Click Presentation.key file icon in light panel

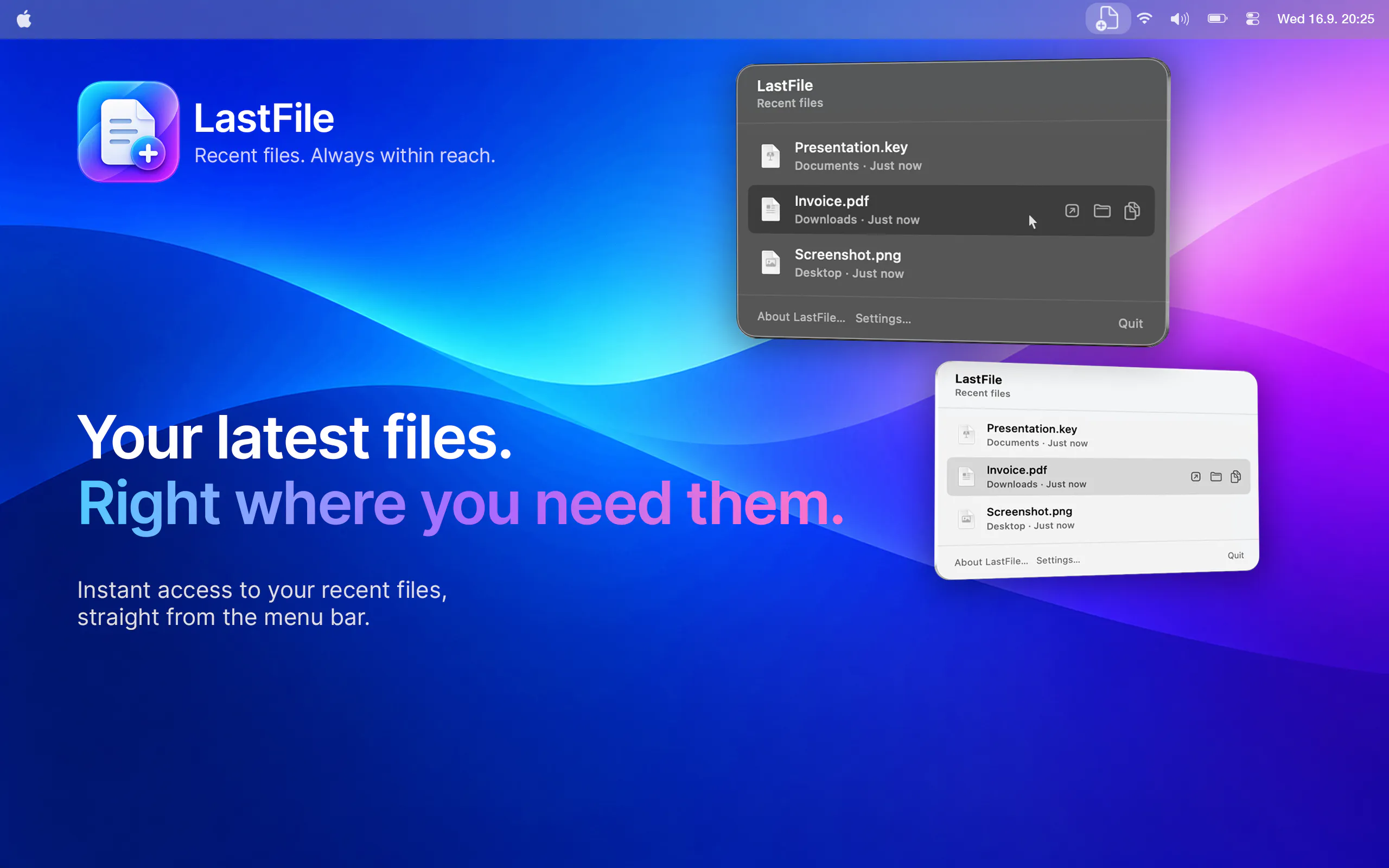coord(966,434)
